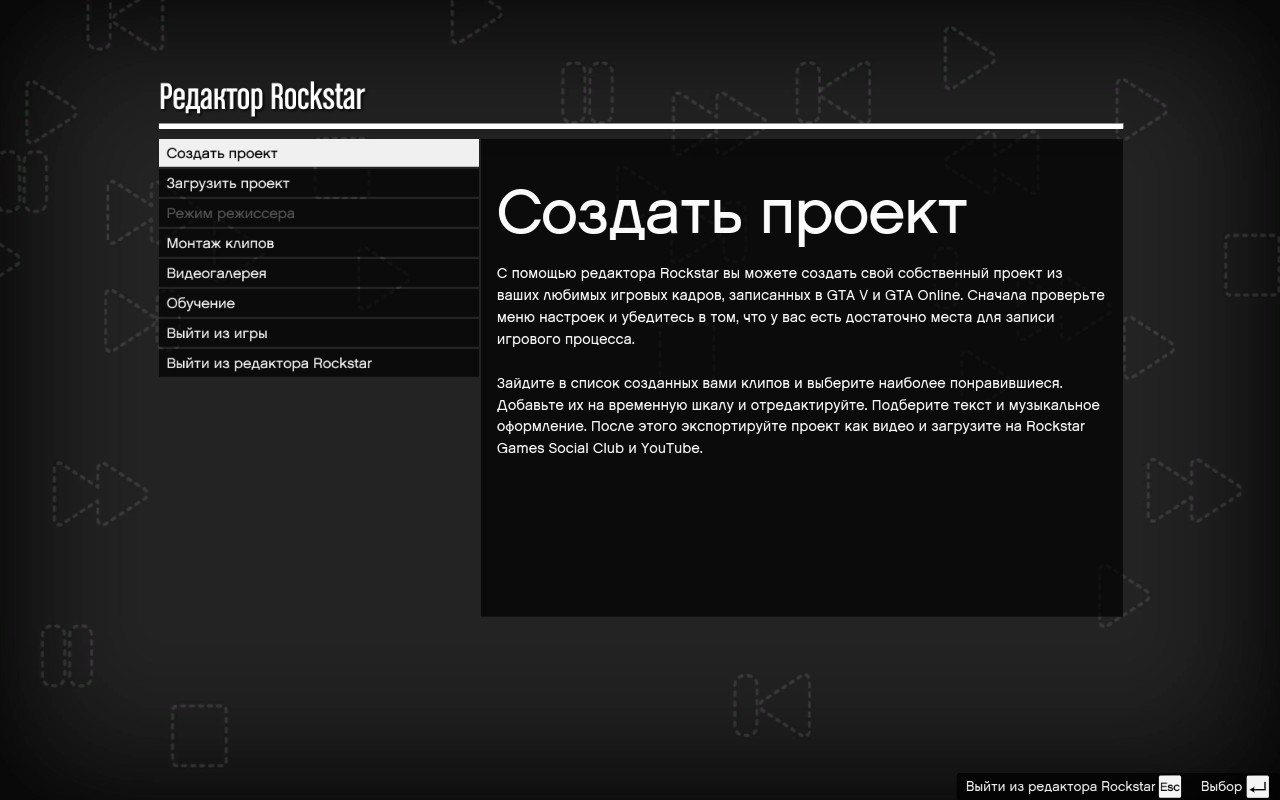This screenshot has height=800, width=1280.
Task: Click the Esc key icon in the footer
Action: [x=1170, y=787]
